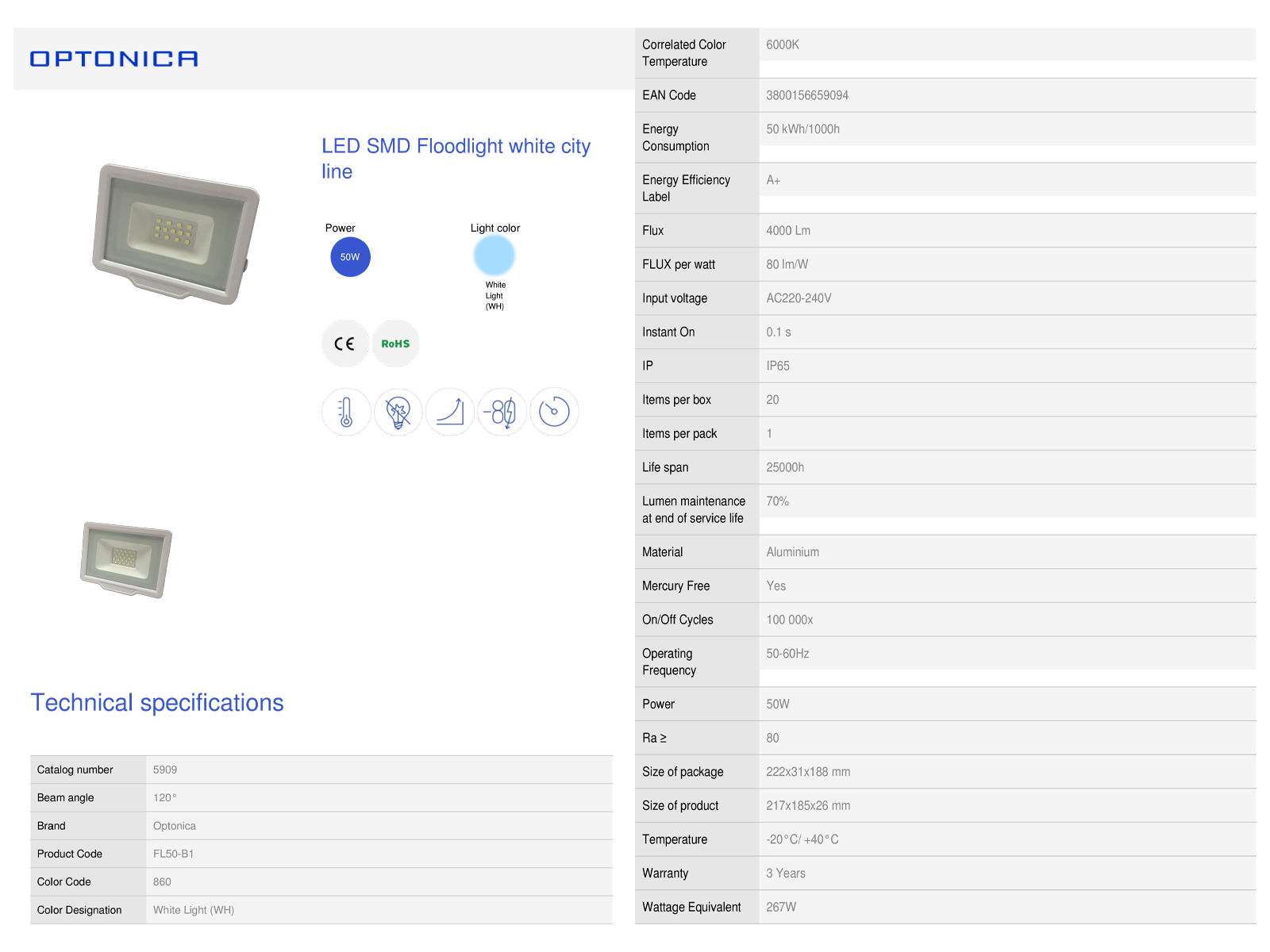Image resolution: width=1270 pixels, height=952 pixels.
Task: Click the 'White Light (WH)' caption under swatch
Action: 495,295
